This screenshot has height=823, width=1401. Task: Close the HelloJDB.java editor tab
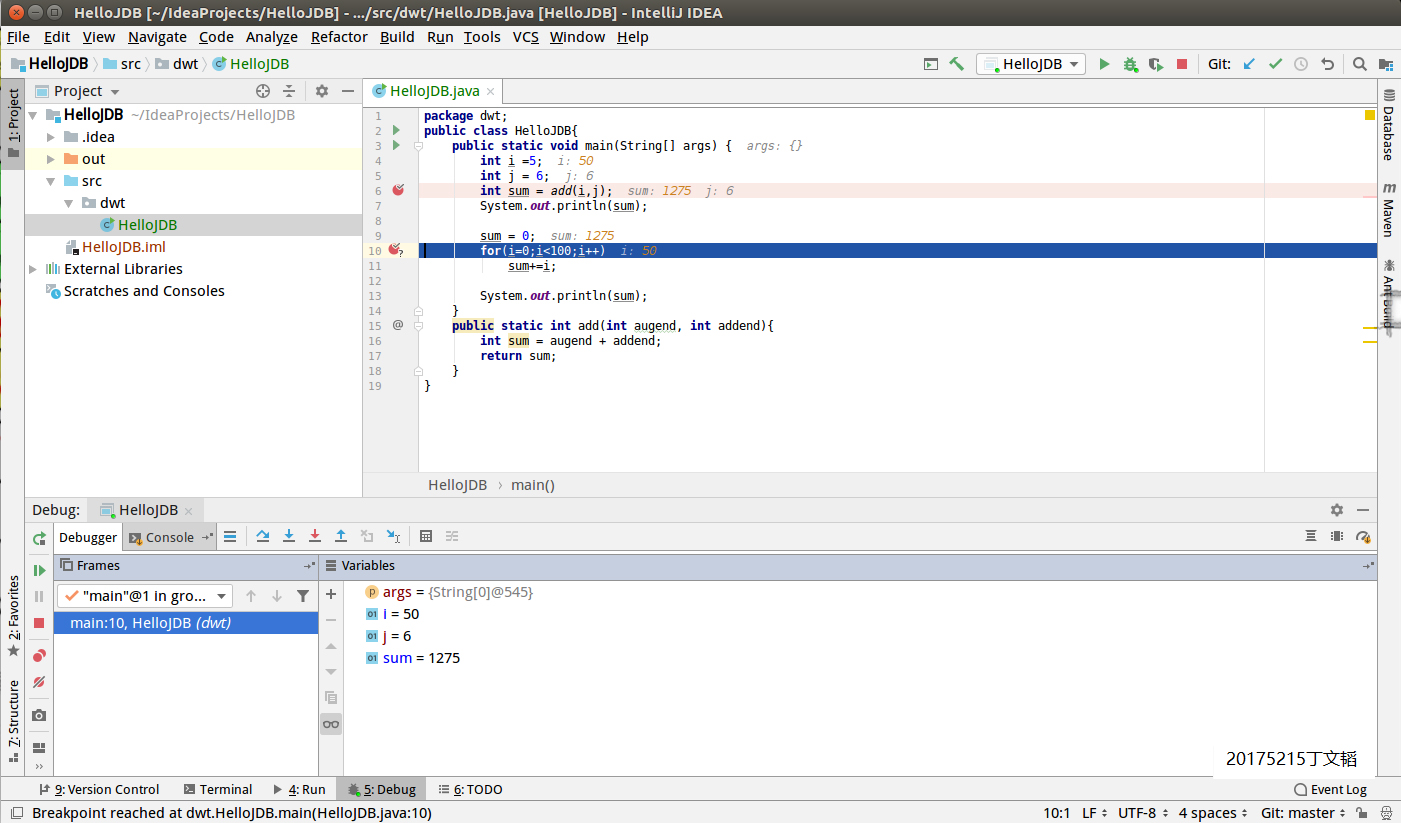pos(491,91)
